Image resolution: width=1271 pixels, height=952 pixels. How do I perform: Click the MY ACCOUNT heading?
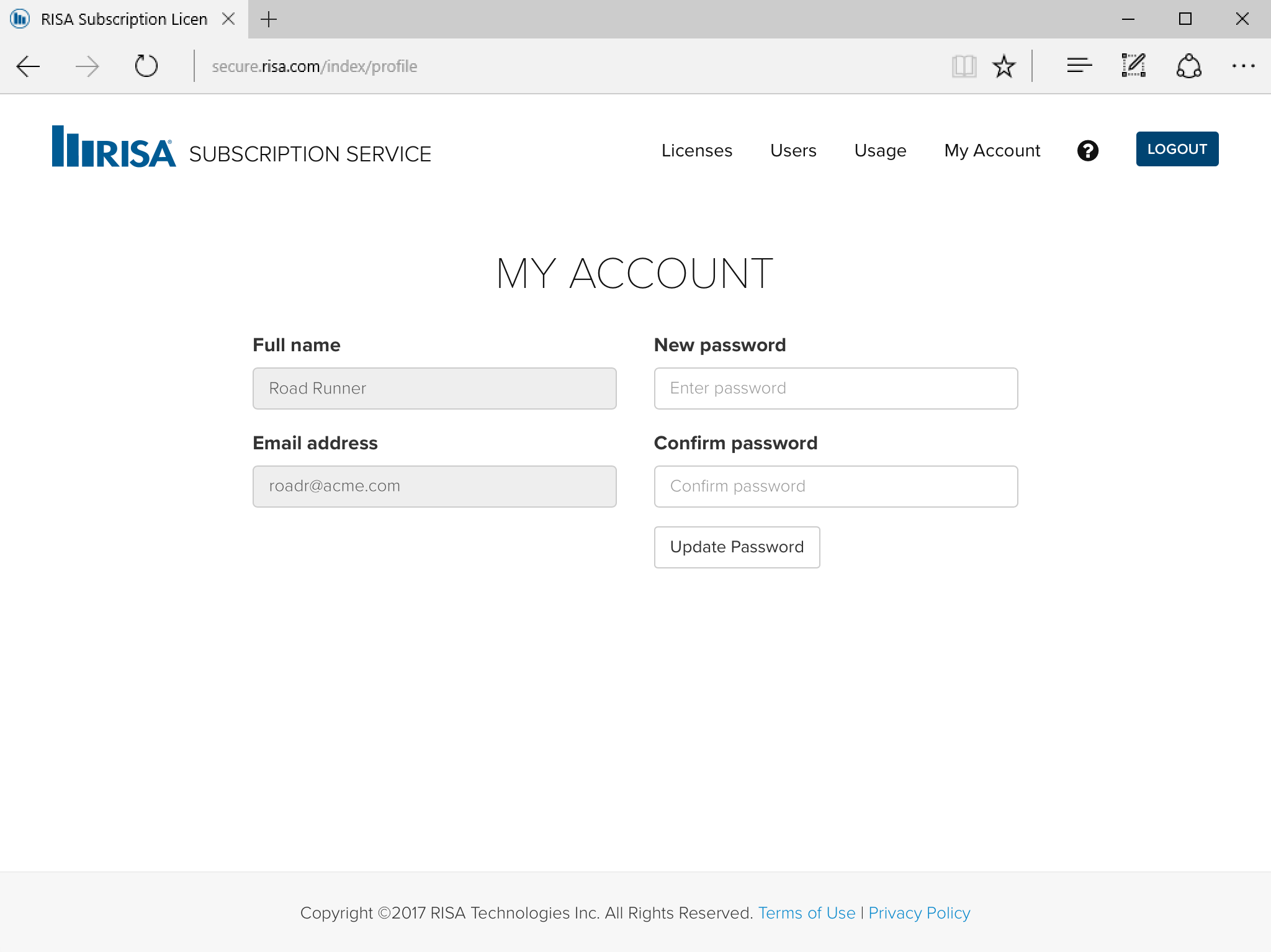pos(635,273)
